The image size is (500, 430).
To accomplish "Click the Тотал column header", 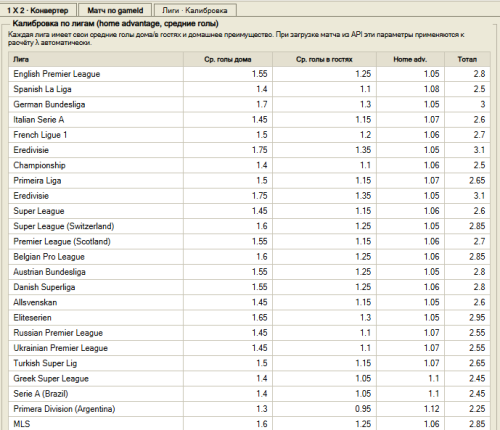I will 467,59.
